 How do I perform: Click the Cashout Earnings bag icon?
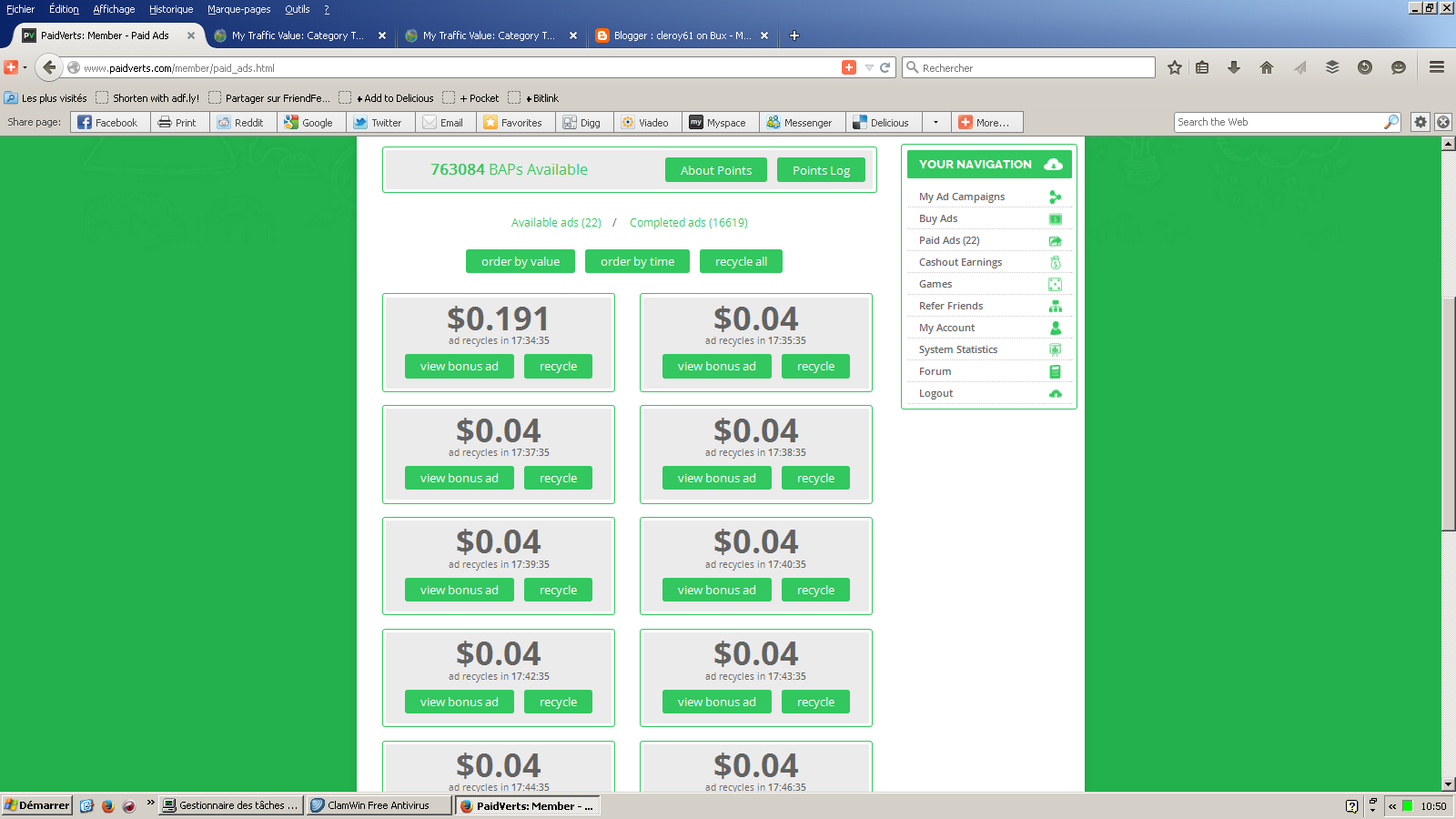point(1056,262)
